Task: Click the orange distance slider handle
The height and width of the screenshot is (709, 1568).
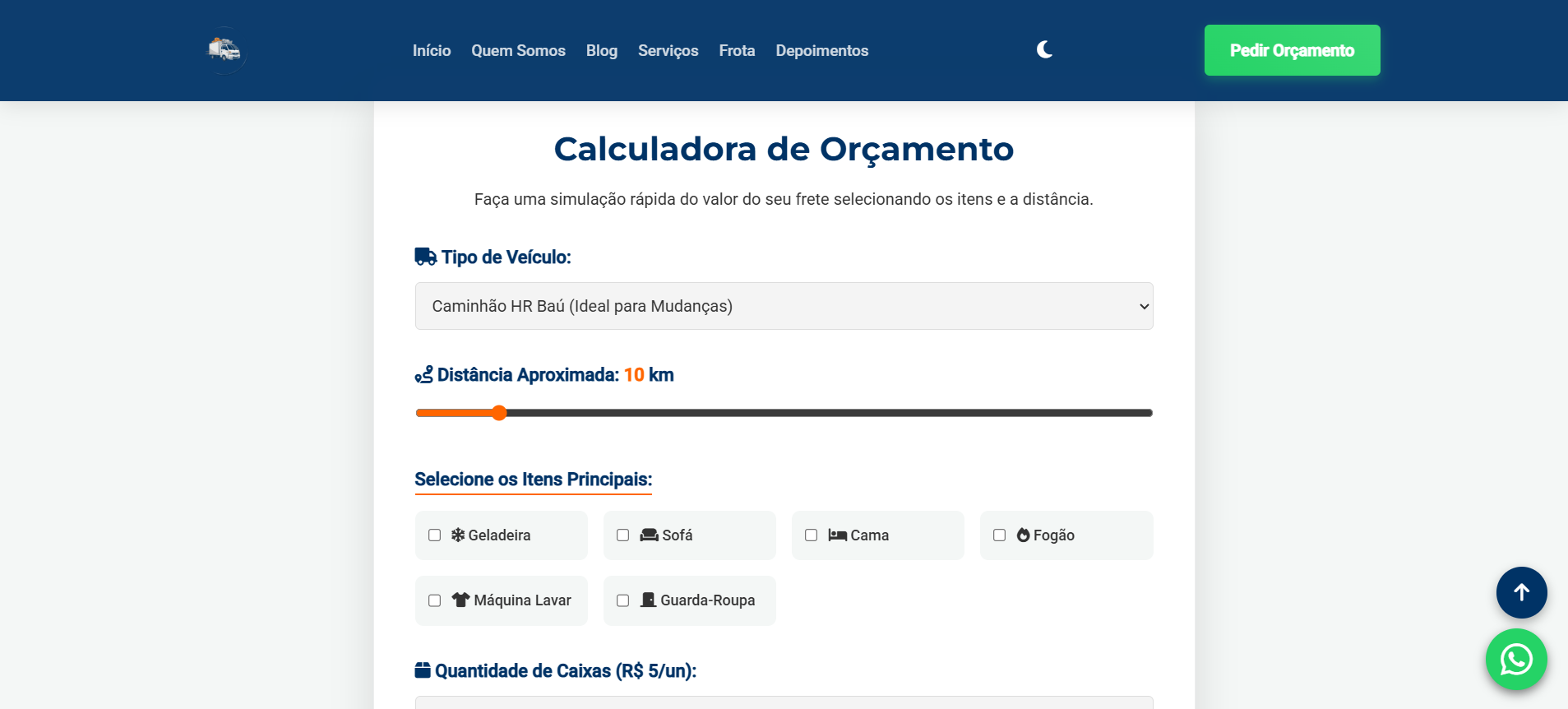Action: click(499, 413)
